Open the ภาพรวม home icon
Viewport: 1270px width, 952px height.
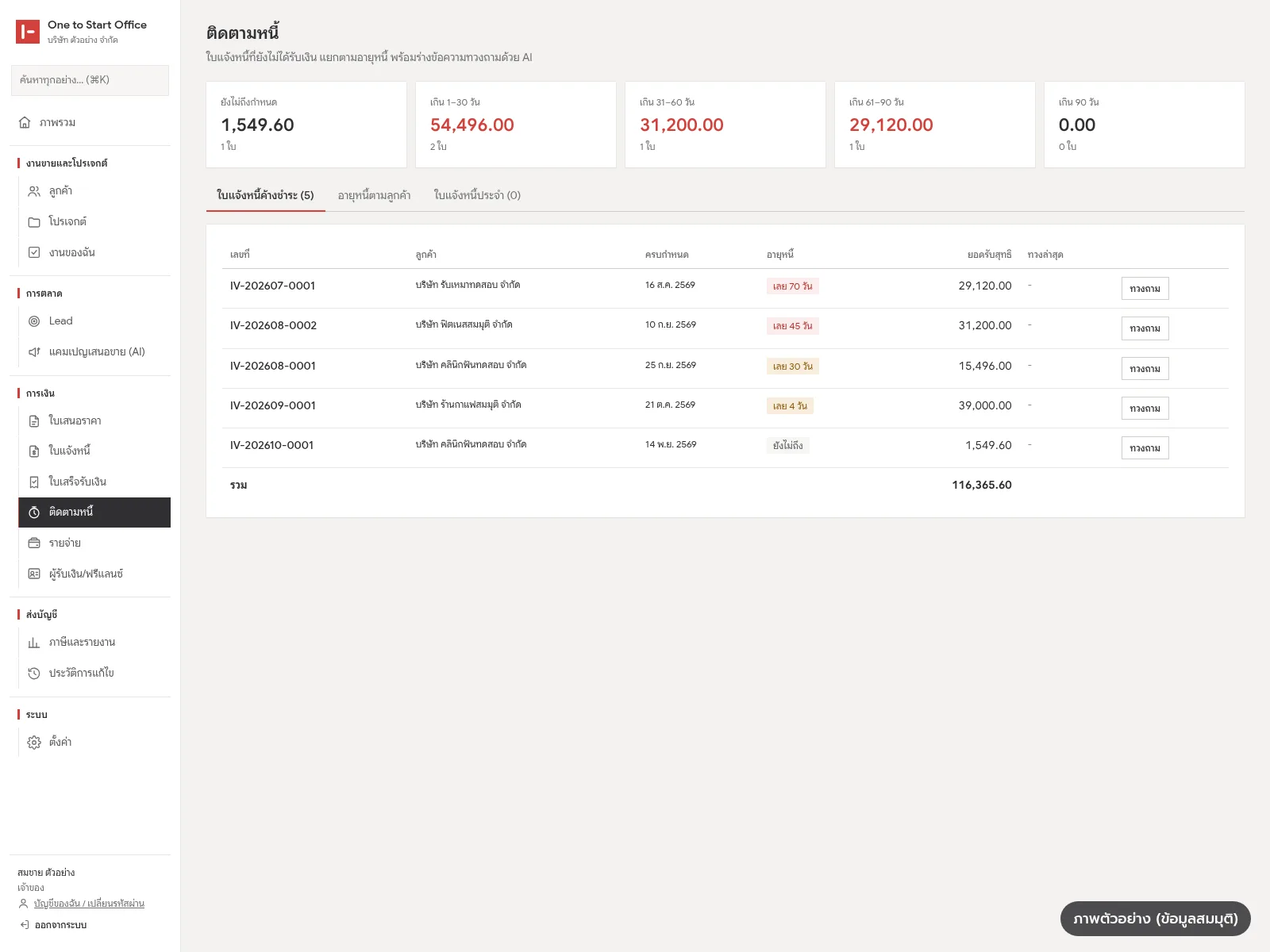pos(25,123)
